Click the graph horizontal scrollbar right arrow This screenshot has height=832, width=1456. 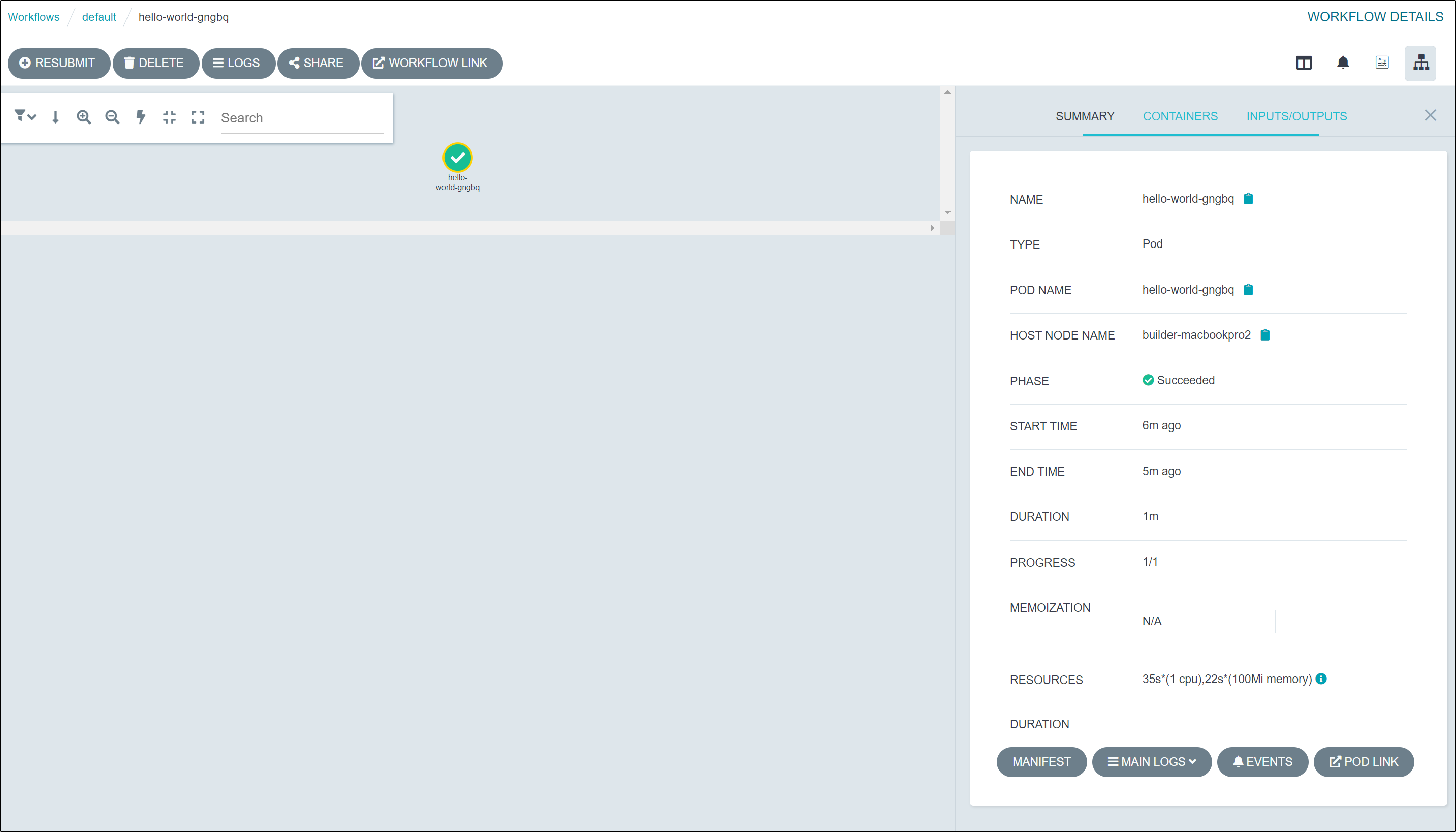pos(933,228)
